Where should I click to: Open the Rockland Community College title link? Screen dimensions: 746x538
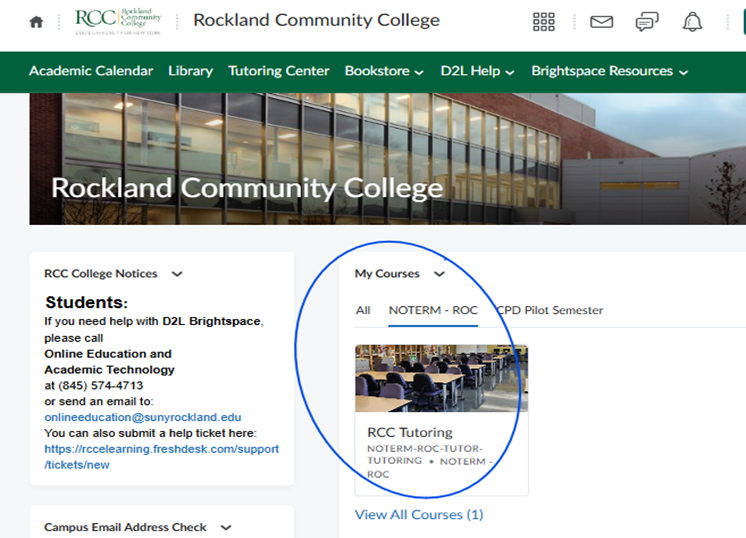[x=316, y=20]
